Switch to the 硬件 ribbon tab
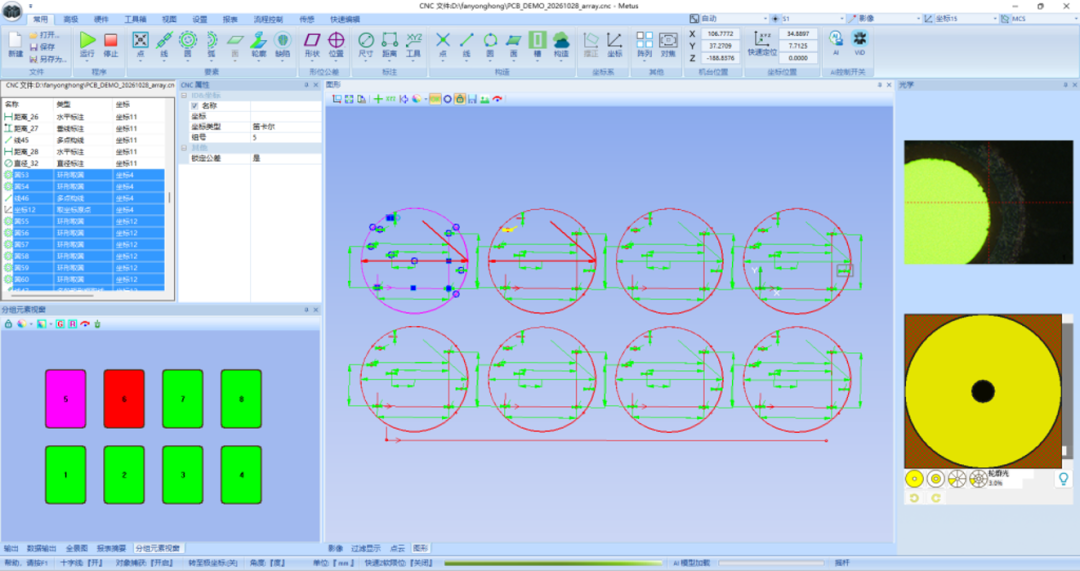This screenshot has height=571, width=1080. 101,19
